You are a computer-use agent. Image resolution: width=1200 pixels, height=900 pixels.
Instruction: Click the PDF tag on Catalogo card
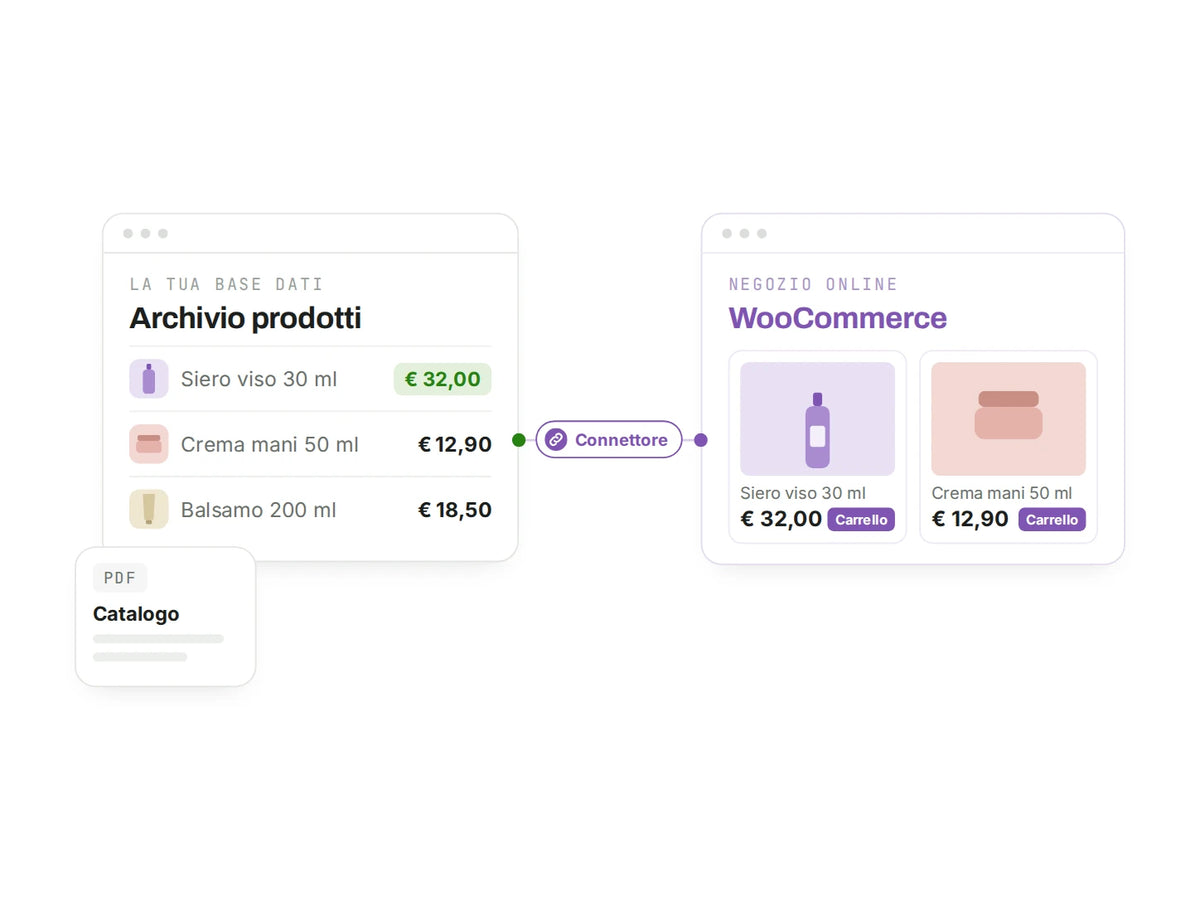tap(120, 578)
